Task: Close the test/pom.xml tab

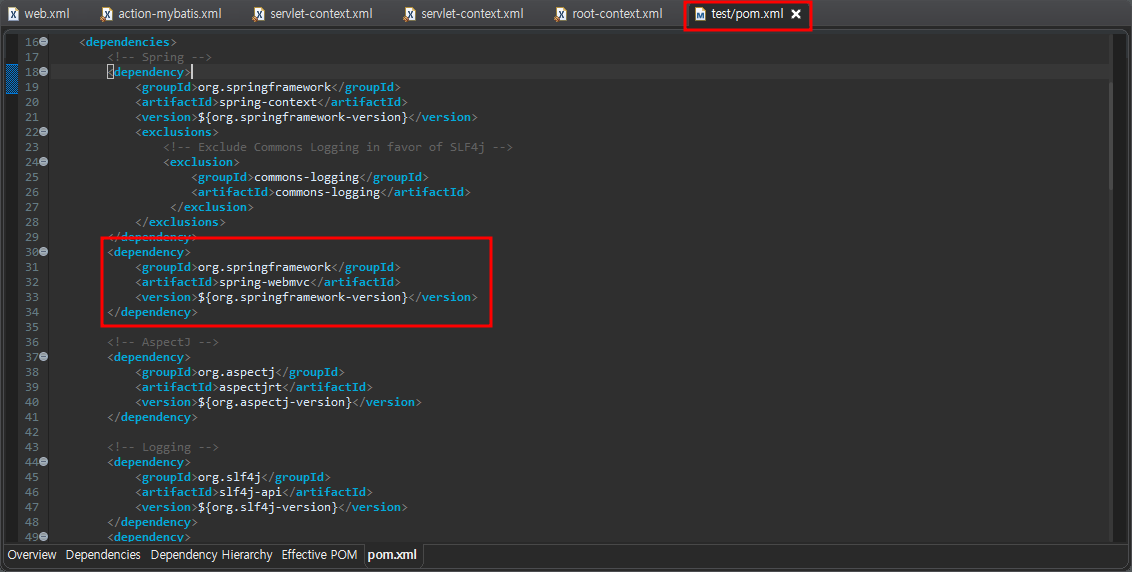Action: click(796, 14)
